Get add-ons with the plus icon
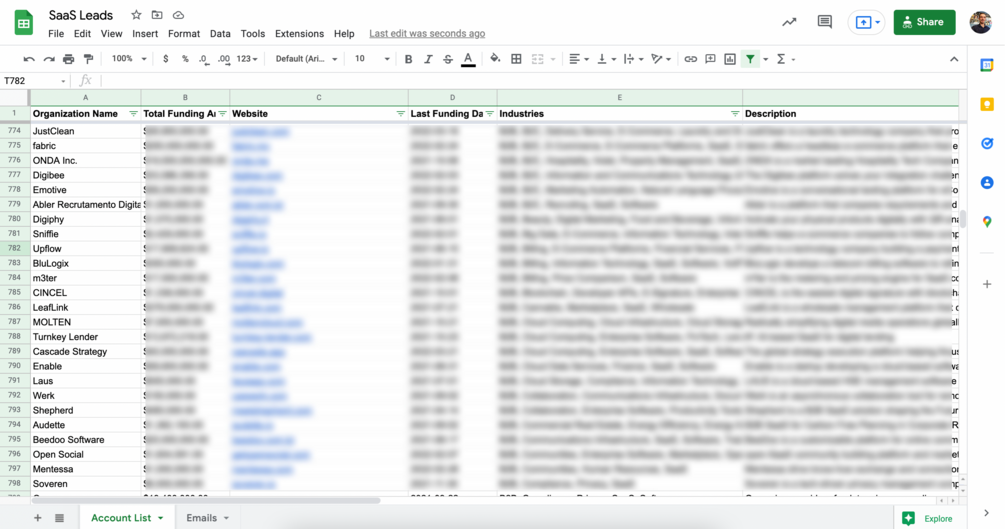Screen dimensions: 1005x529 (987, 284)
